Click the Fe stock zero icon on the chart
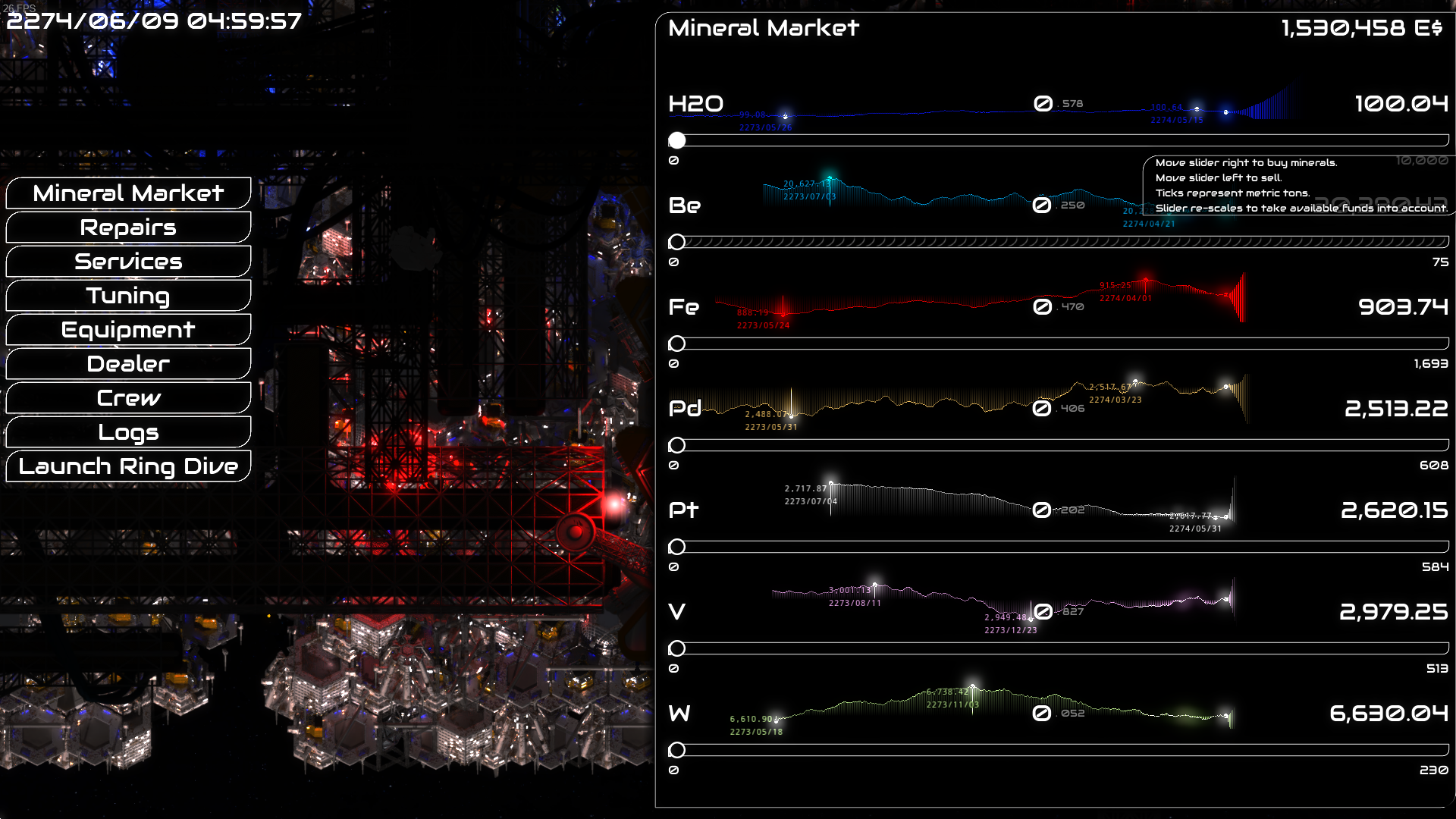Screen dimensions: 1456x819 [x=1043, y=307]
